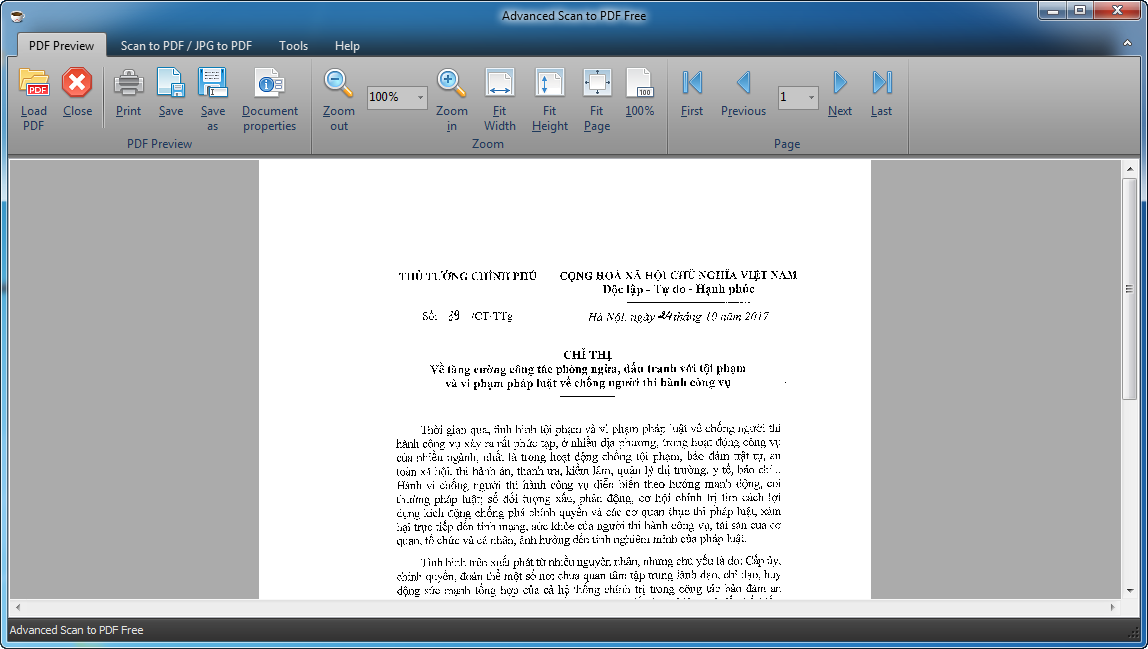Open the Save as option
The image size is (1148, 649).
point(213,84)
